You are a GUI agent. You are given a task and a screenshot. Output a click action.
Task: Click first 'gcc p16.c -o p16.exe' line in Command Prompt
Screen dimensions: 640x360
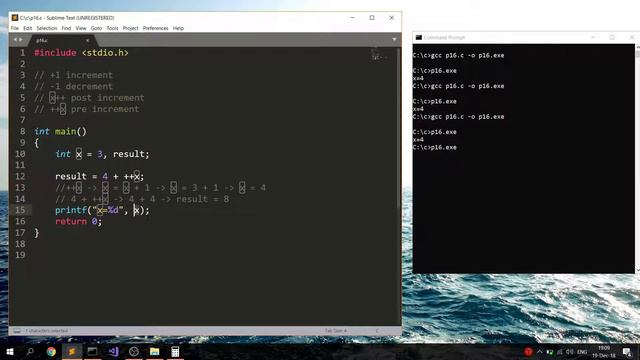(467, 55)
